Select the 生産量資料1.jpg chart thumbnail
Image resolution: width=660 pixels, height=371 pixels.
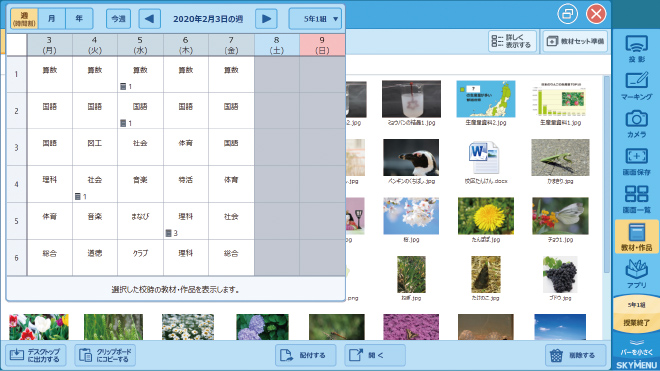(560, 99)
